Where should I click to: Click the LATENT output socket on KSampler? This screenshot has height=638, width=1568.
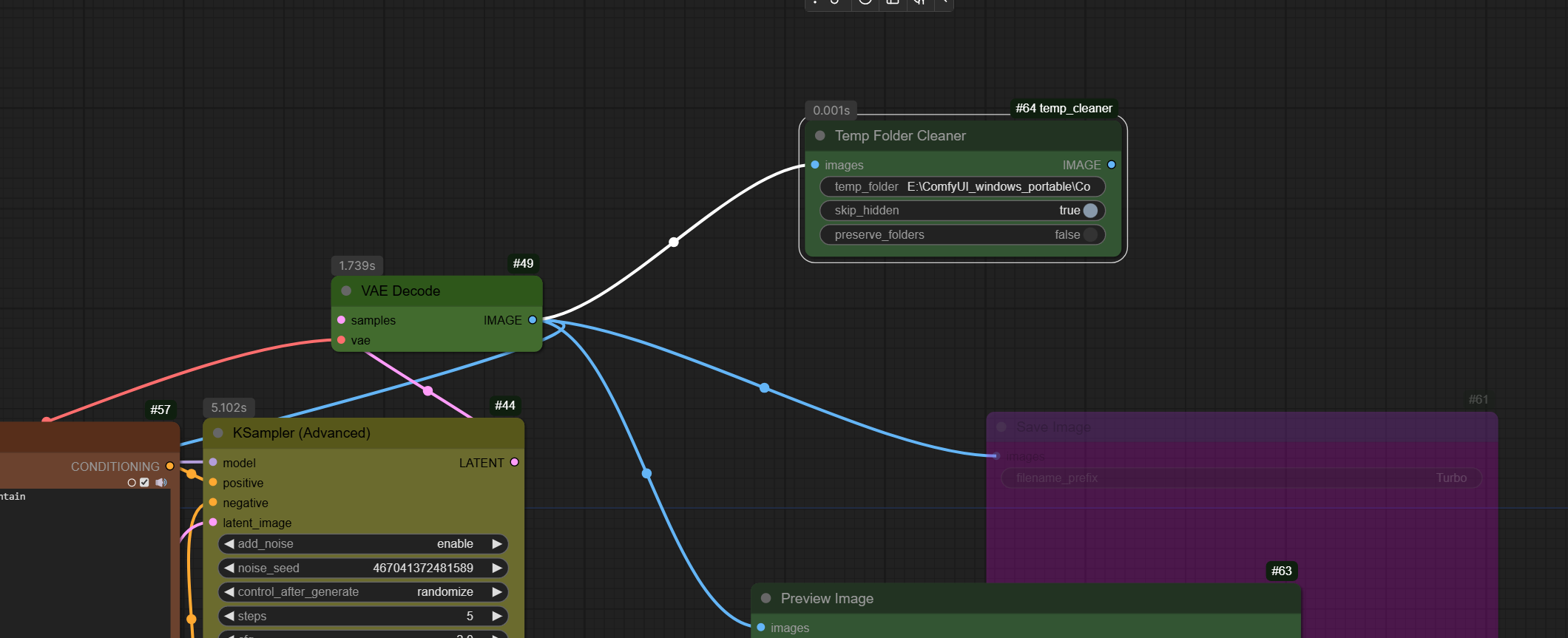(515, 463)
